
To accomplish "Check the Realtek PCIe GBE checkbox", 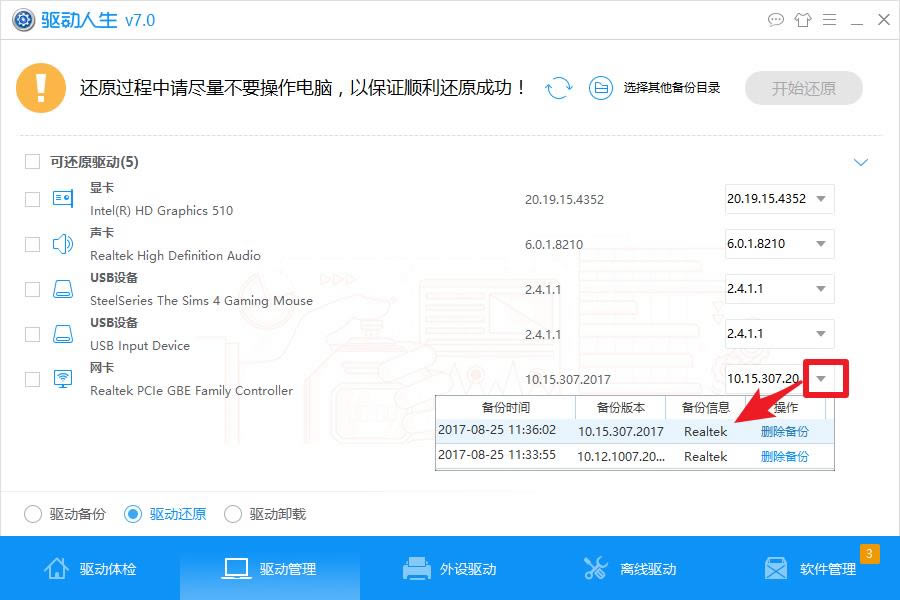I will pos(32,379).
